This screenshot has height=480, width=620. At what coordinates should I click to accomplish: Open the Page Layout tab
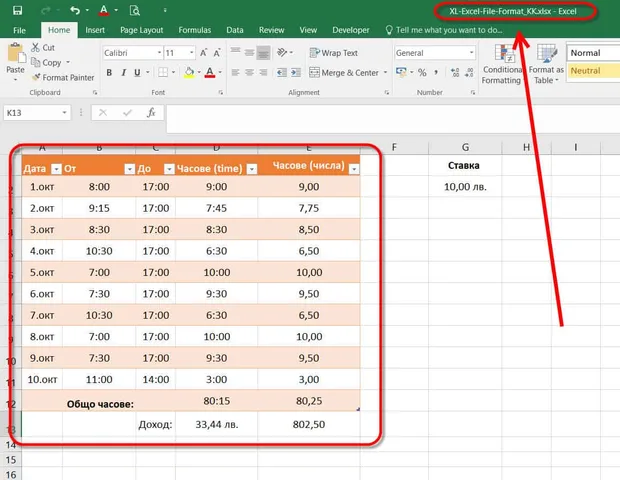[x=142, y=30]
